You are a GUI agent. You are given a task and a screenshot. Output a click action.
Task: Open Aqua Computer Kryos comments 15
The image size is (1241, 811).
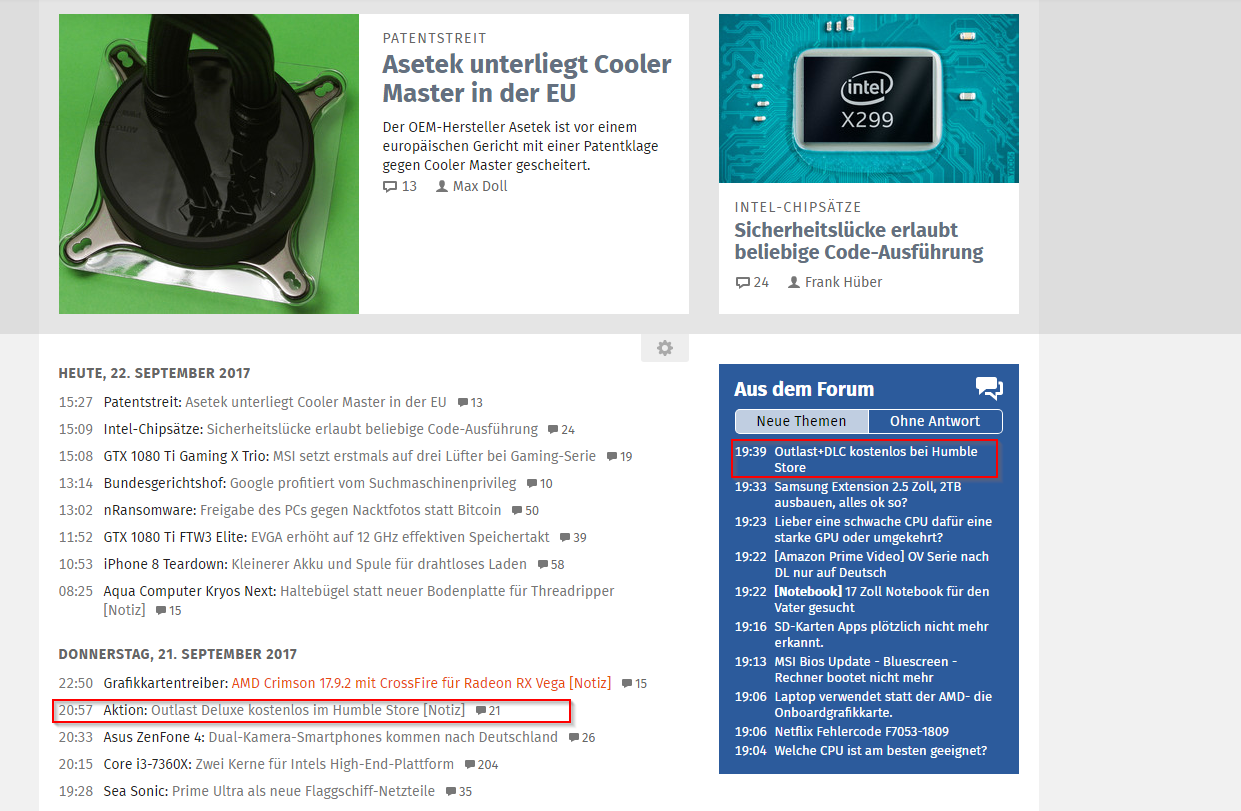click(x=168, y=611)
